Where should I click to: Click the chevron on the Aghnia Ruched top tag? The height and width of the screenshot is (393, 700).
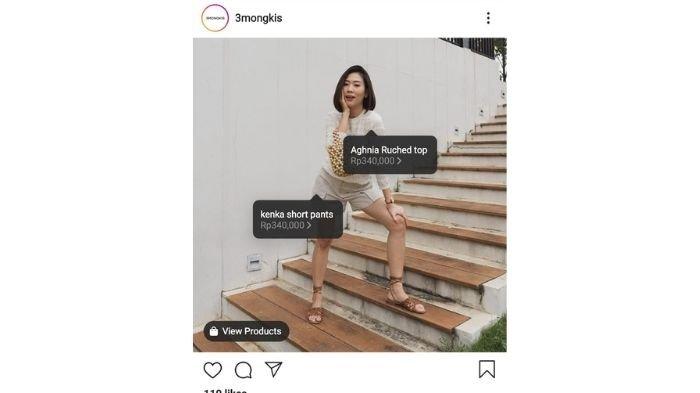399,161
